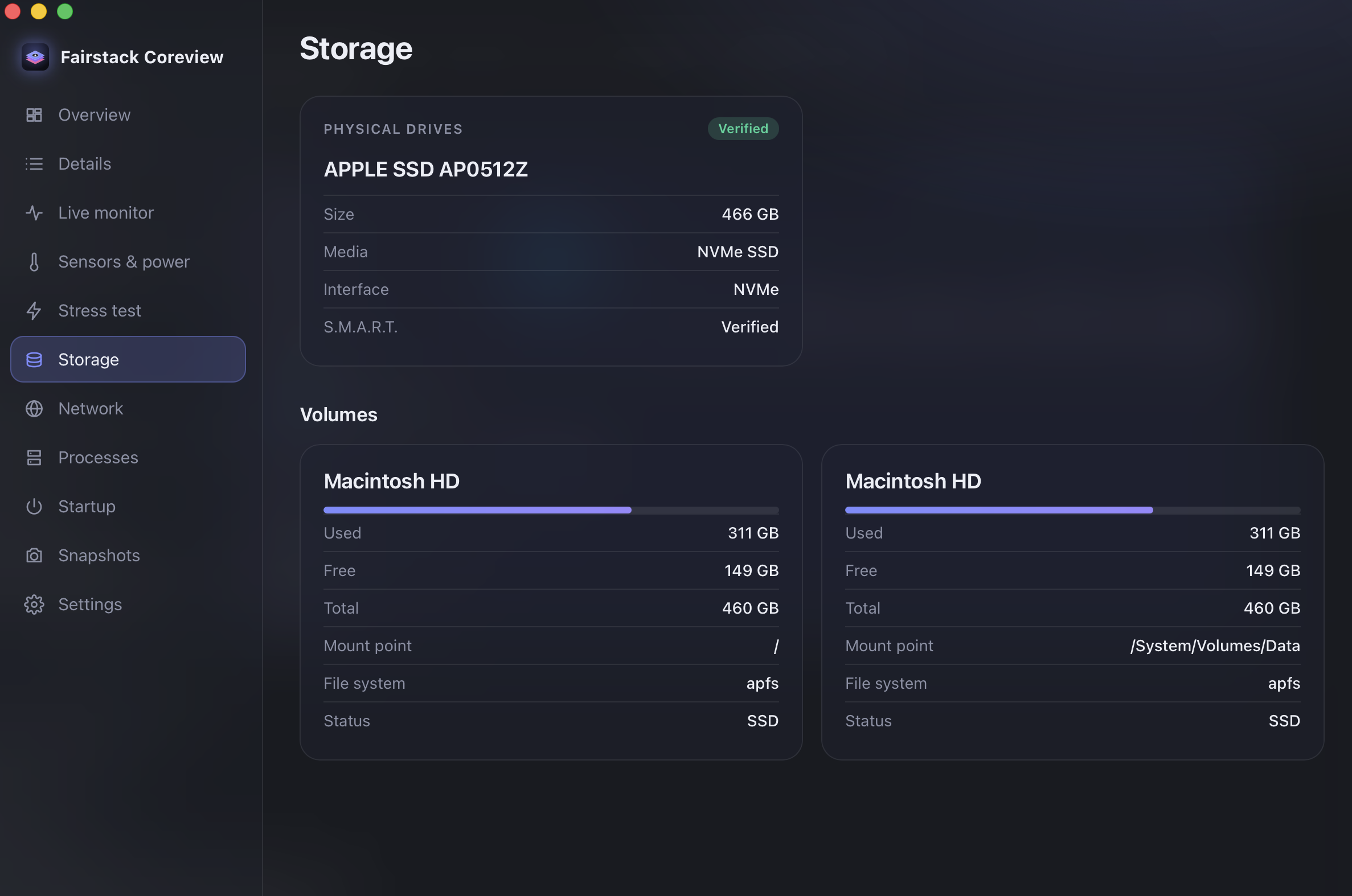Click the S.M.A.R.T. value Verified
The image size is (1352, 896).
click(x=749, y=327)
